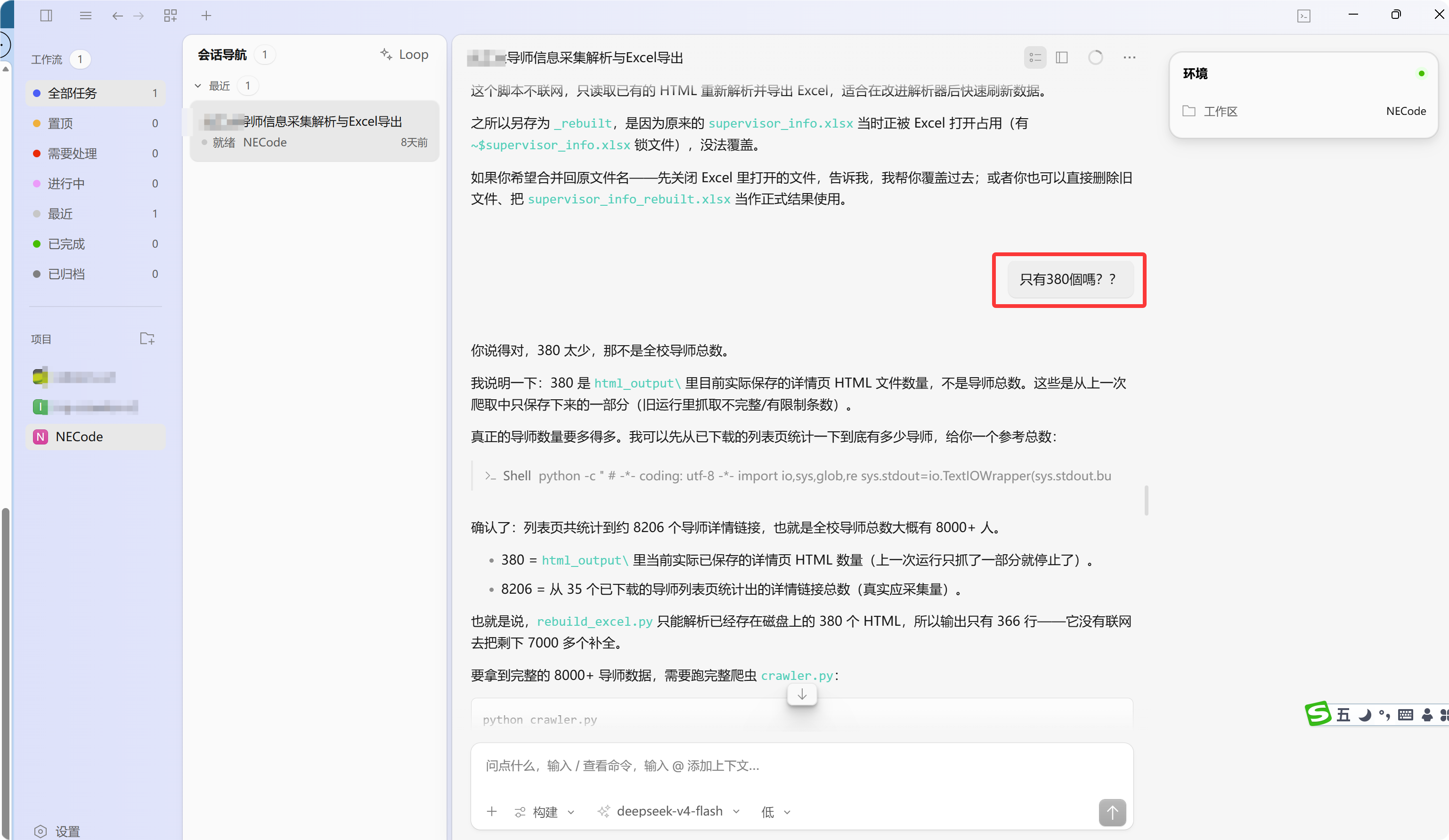Click the 8天前 timestamp on conversation
Image resolution: width=1449 pixels, height=840 pixels.
(x=414, y=142)
